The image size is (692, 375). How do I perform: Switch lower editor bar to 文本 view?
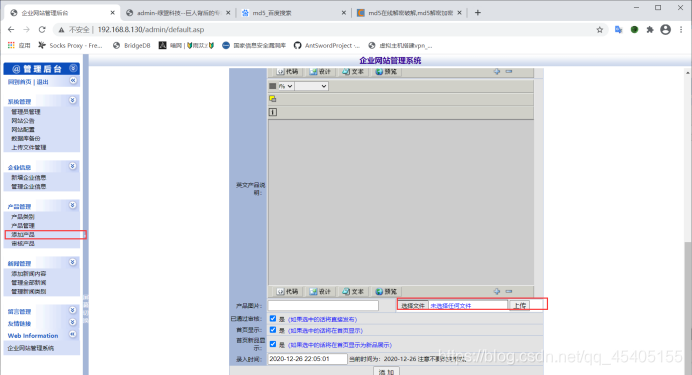click(x=353, y=292)
